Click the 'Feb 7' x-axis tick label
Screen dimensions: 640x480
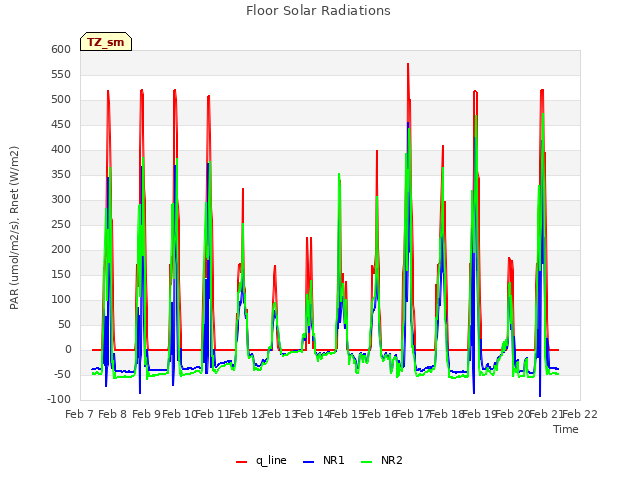point(80,414)
